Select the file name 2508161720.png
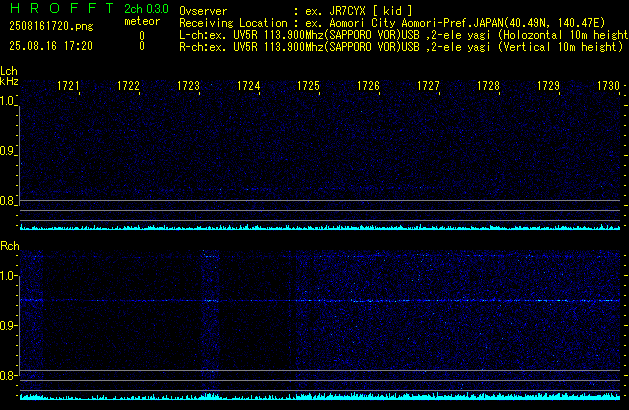This screenshot has height=410, width=629. pyautogui.click(x=51, y=26)
